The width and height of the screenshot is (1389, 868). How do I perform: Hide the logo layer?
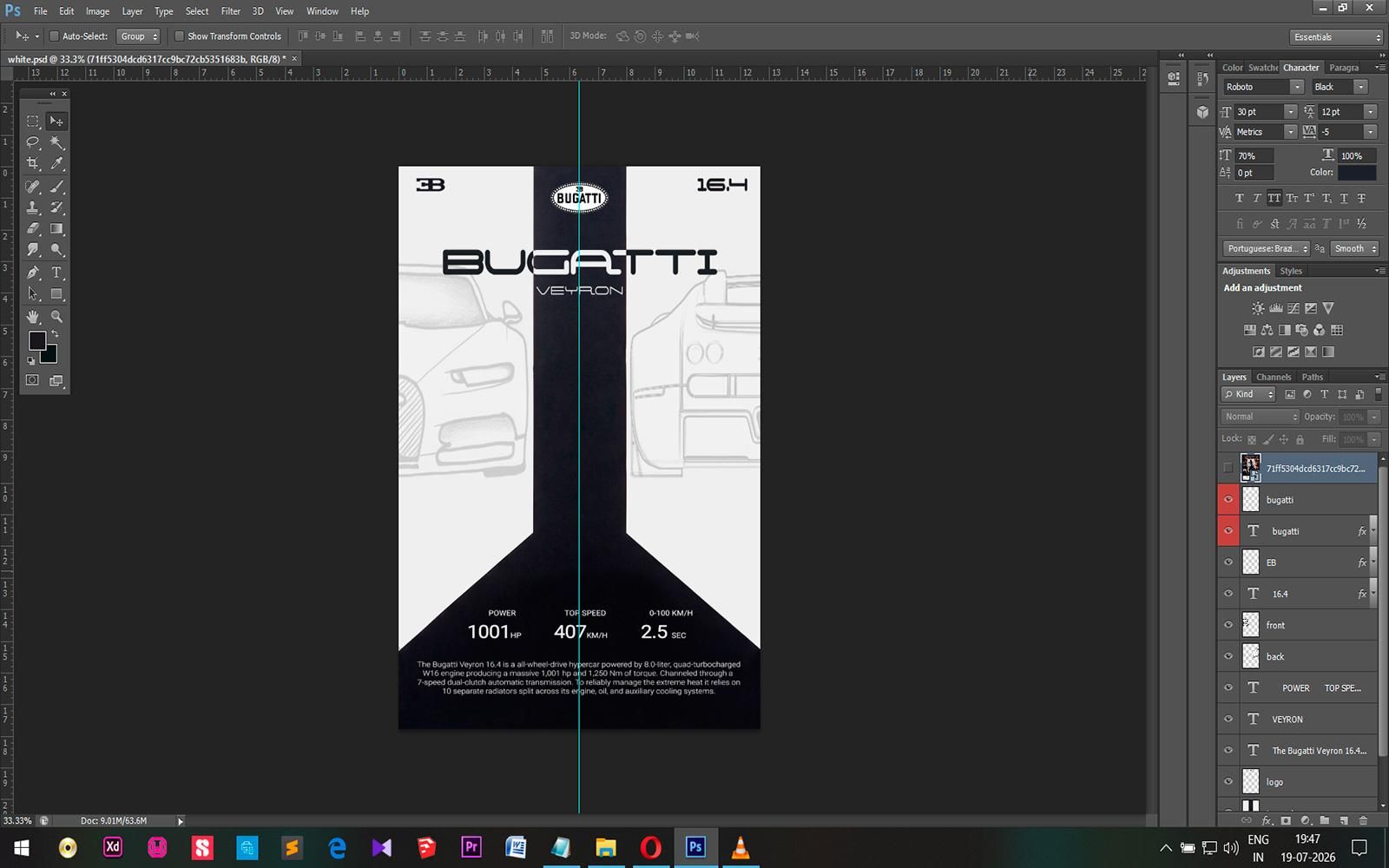tap(1228, 781)
